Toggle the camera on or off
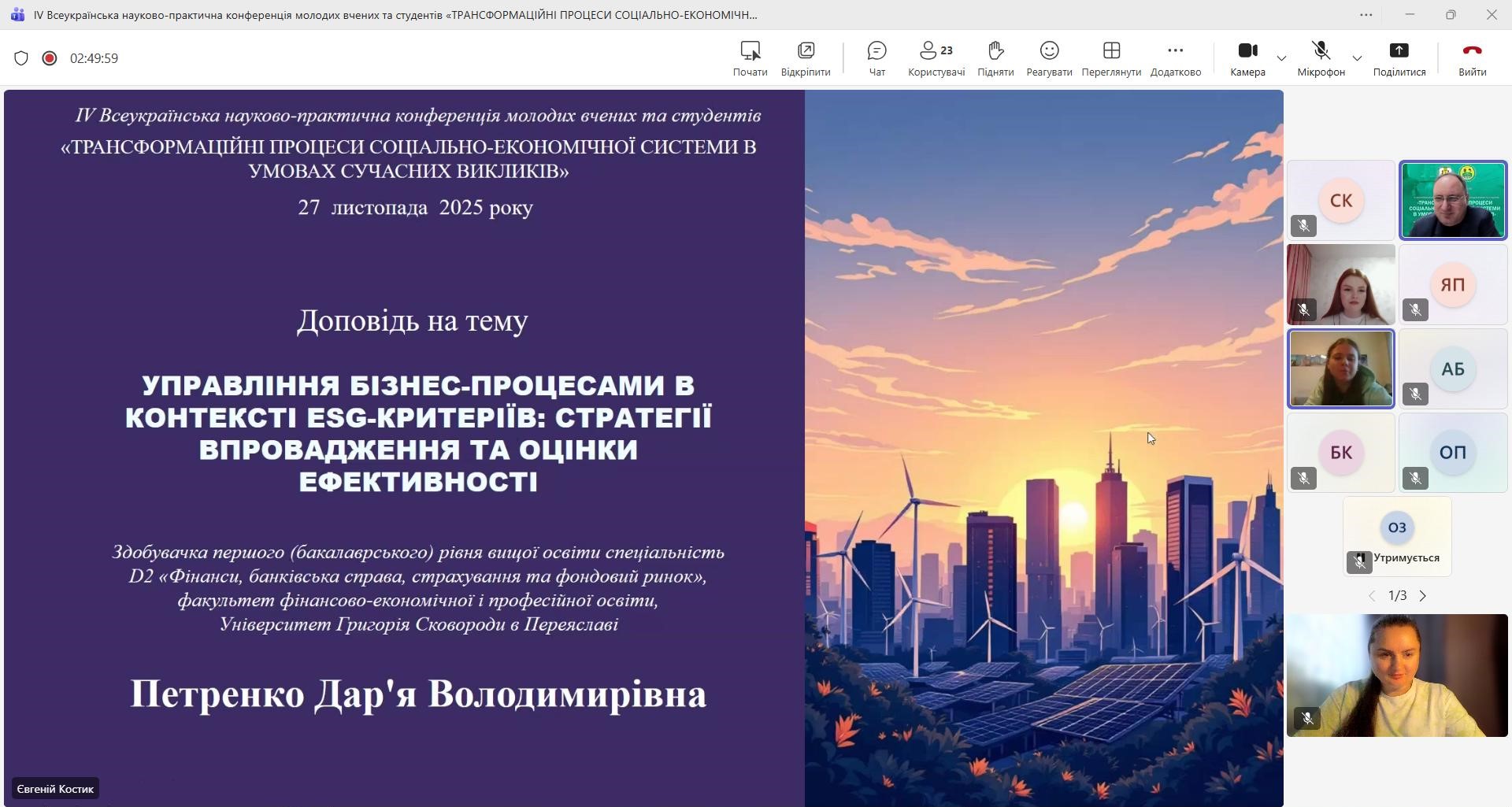1512x807 pixels. (x=1247, y=58)
